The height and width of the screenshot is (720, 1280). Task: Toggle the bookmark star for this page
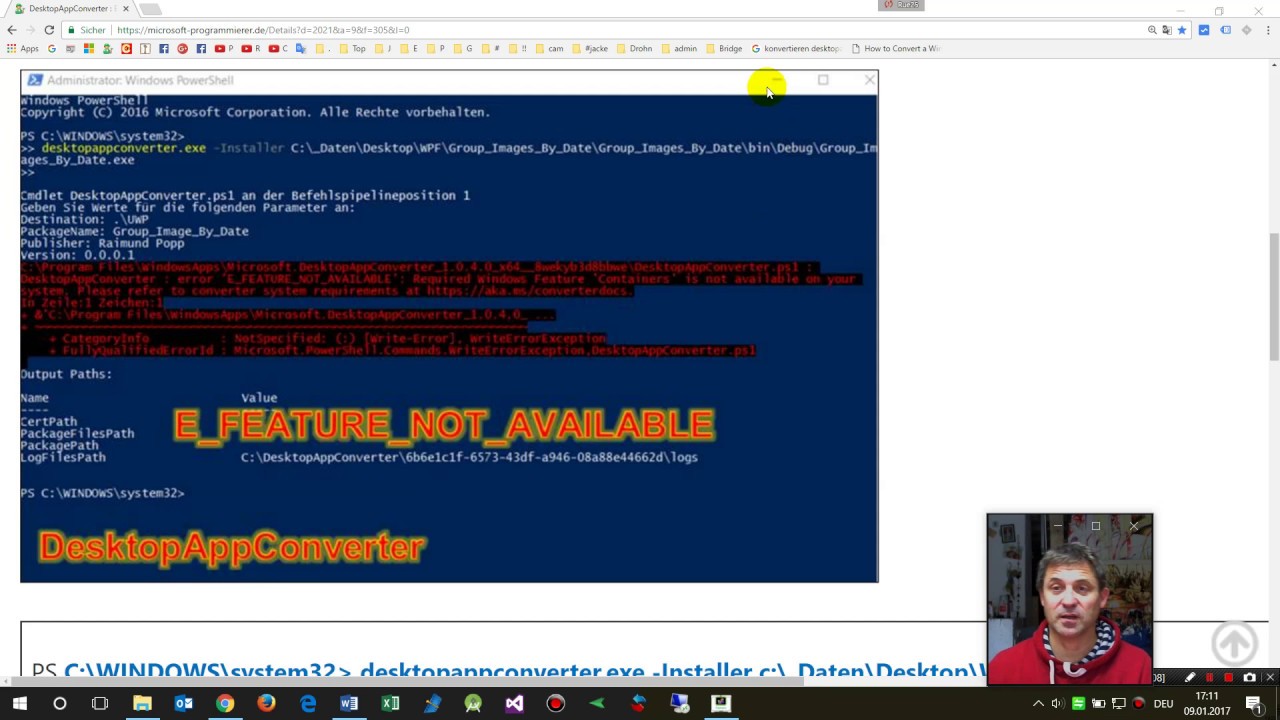[x=1182, y=30]
